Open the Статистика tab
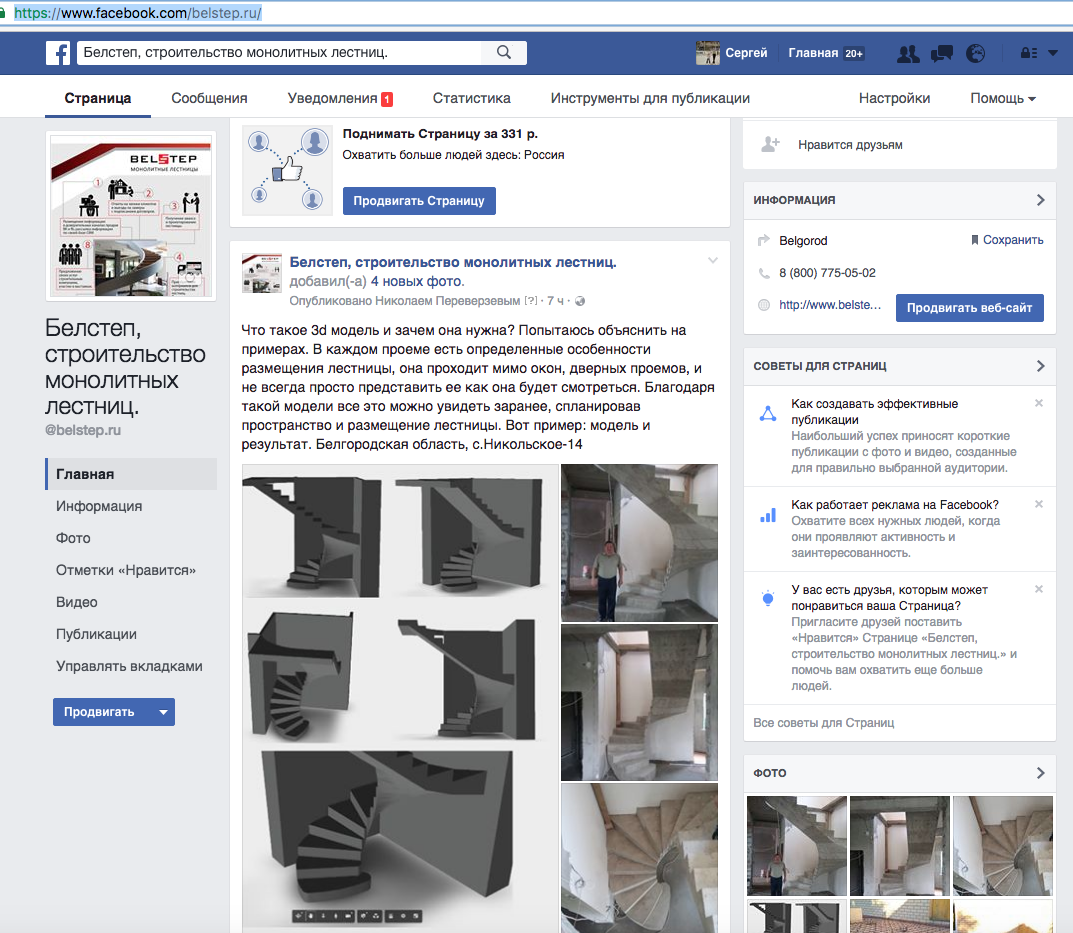1073x933 pixels. tap(471, 98)
